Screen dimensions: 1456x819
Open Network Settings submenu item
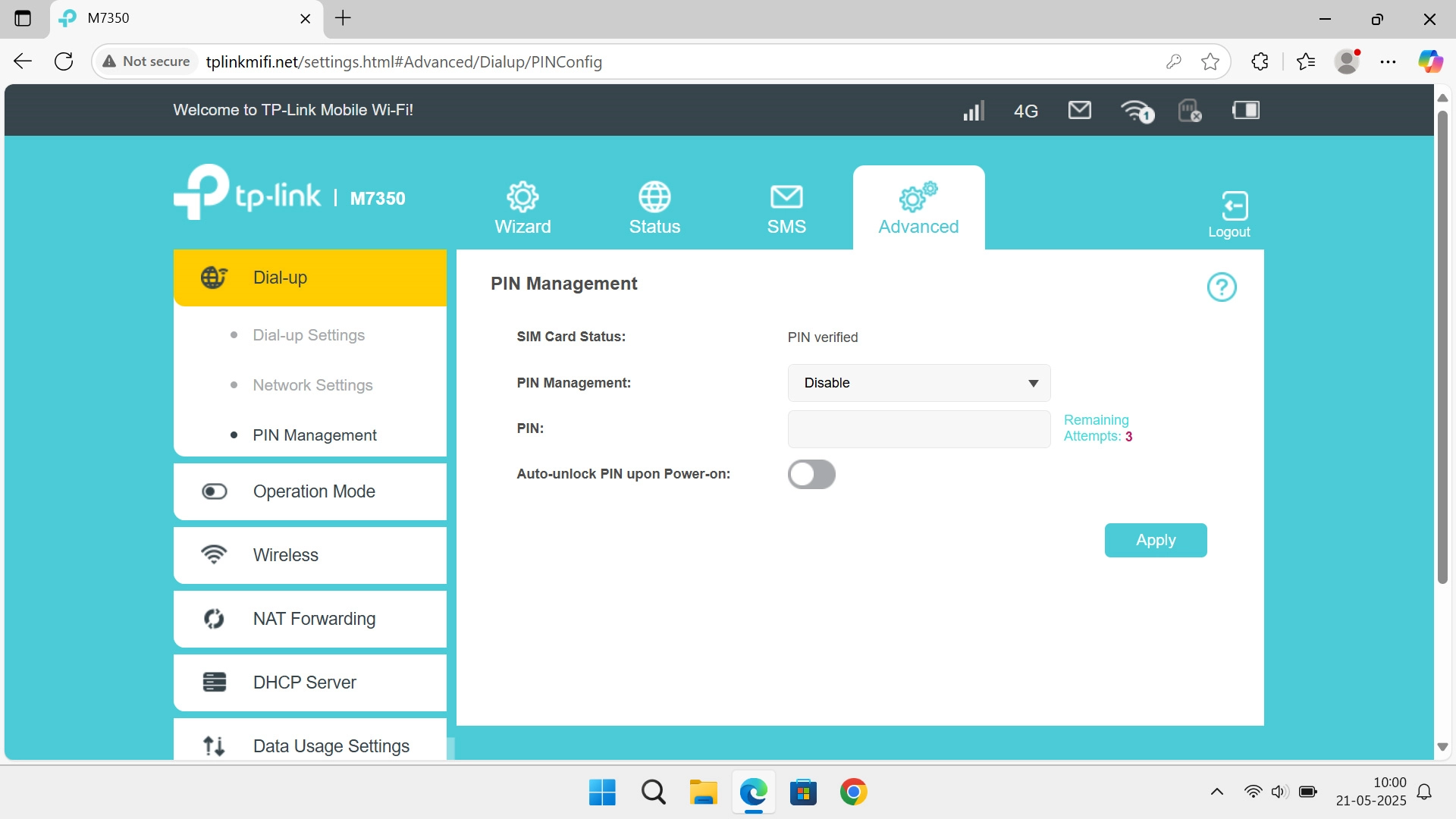tap(312, 385)
